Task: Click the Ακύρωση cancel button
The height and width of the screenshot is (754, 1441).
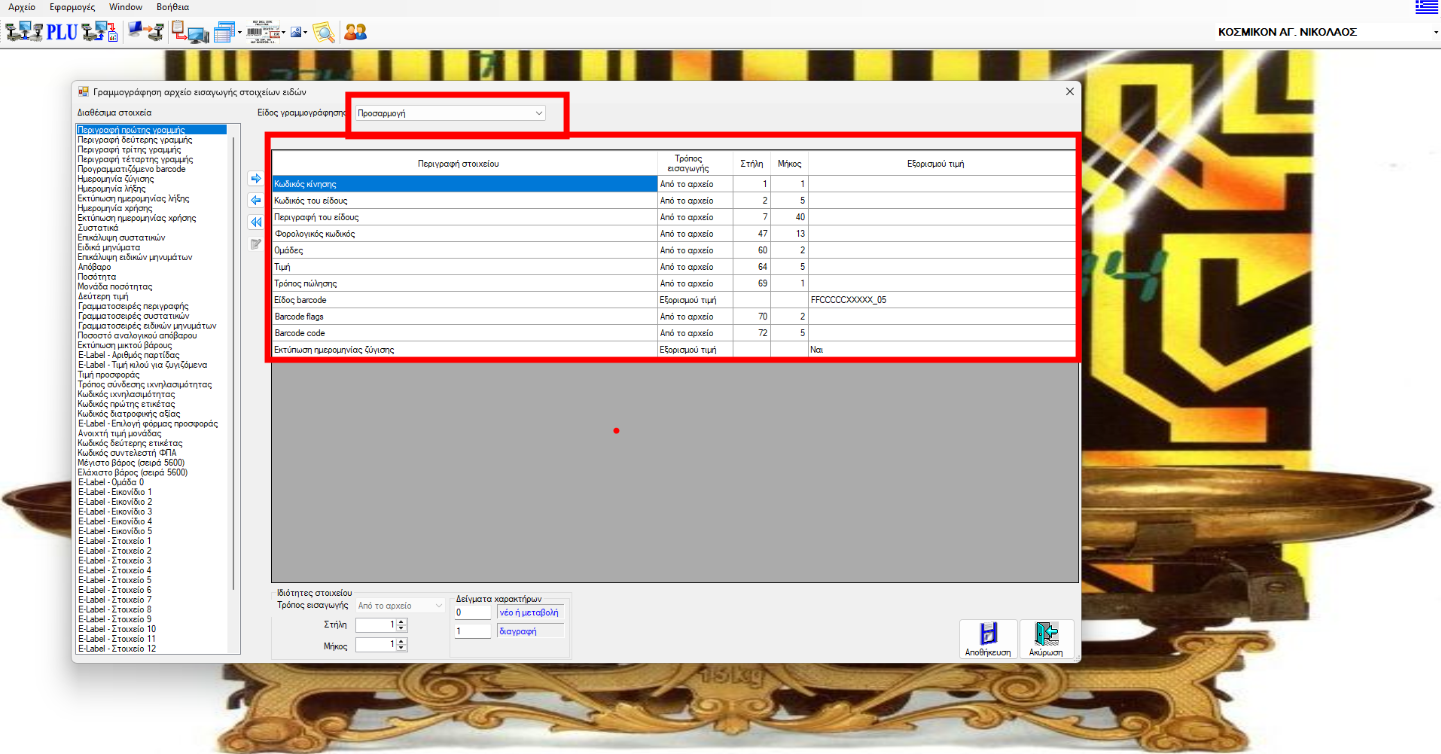Action: (1046, 639)
